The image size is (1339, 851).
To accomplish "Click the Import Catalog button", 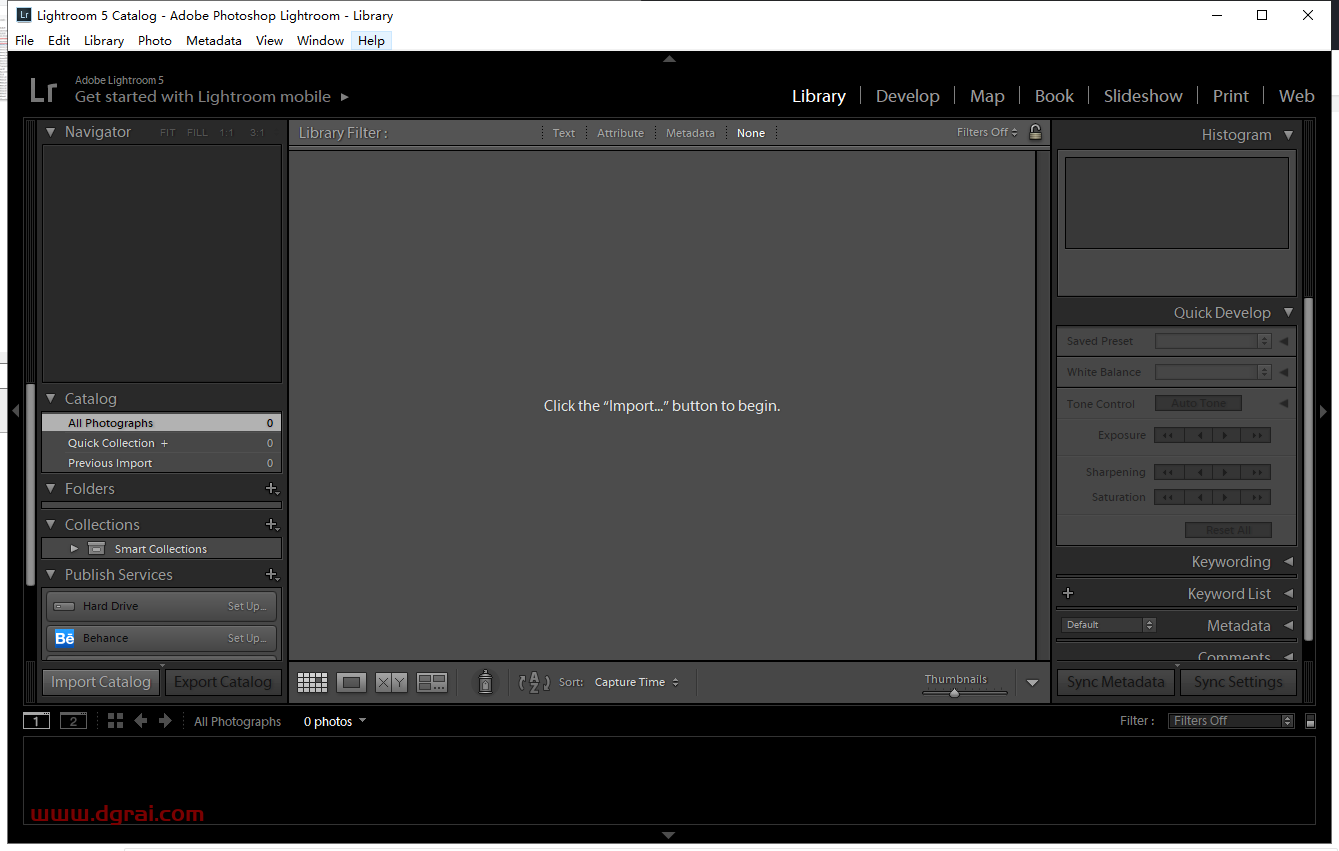I will pyautogui.click(x=100, y=681).
